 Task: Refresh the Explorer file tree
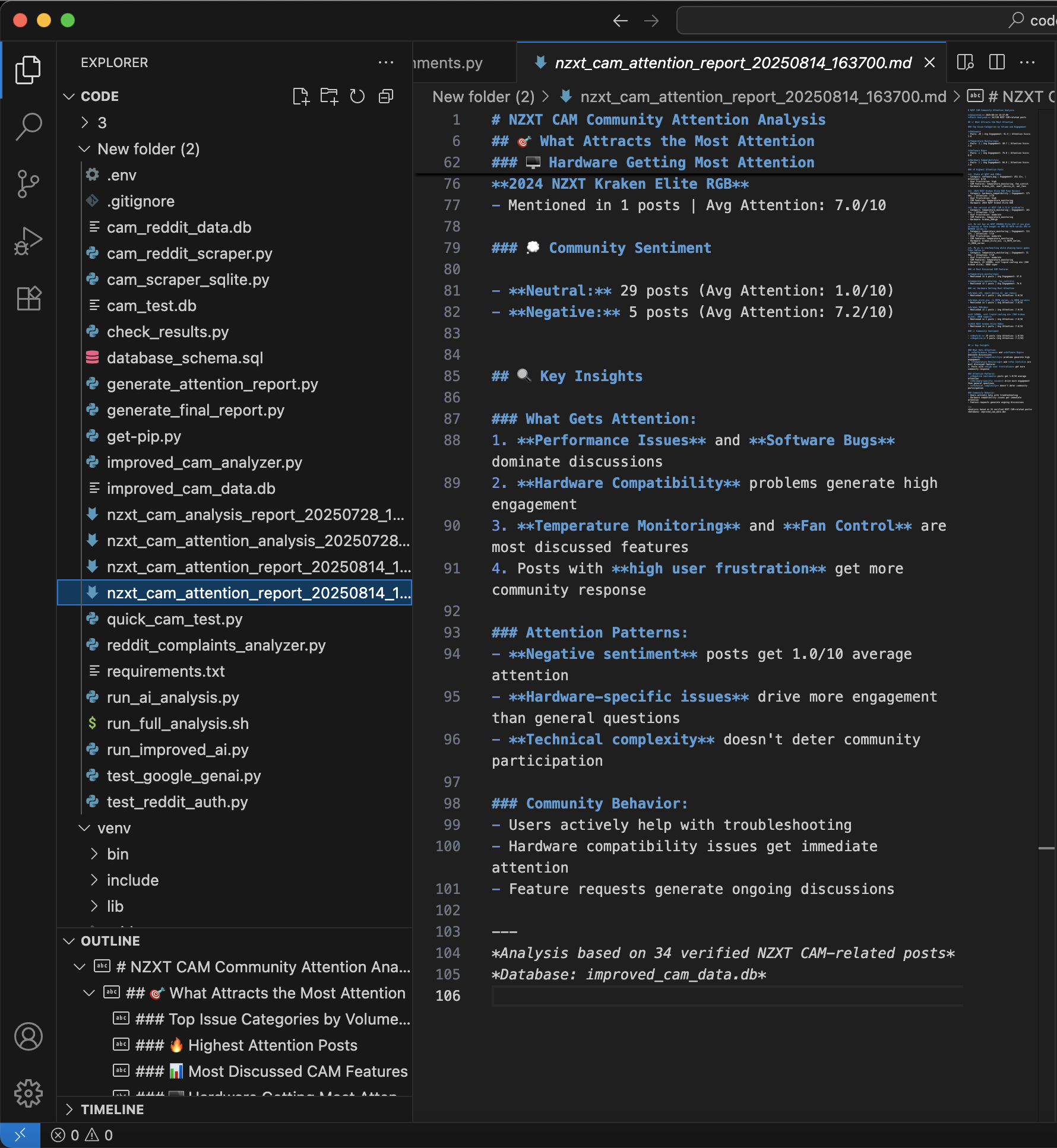357,96
